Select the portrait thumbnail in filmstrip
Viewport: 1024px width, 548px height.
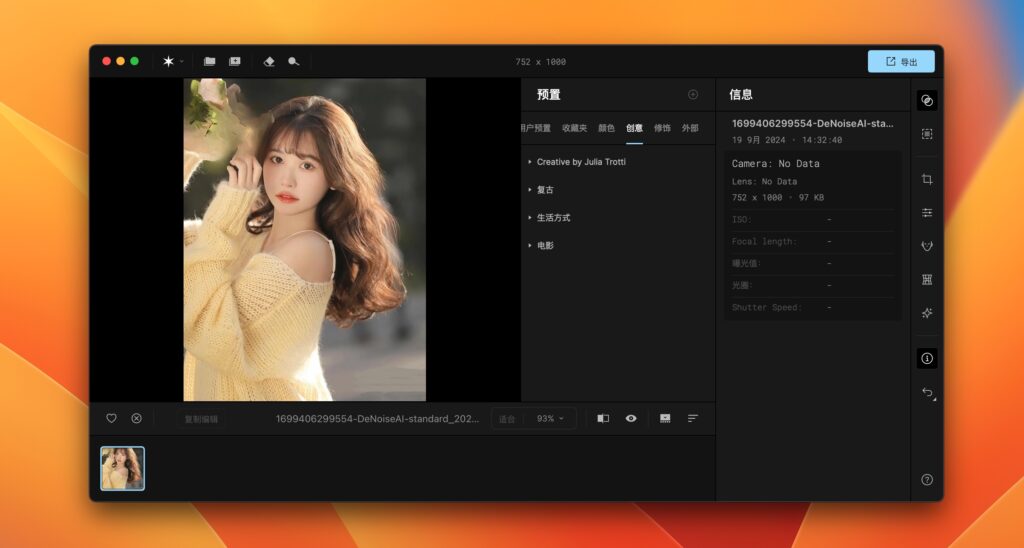[x=122, y=468]
